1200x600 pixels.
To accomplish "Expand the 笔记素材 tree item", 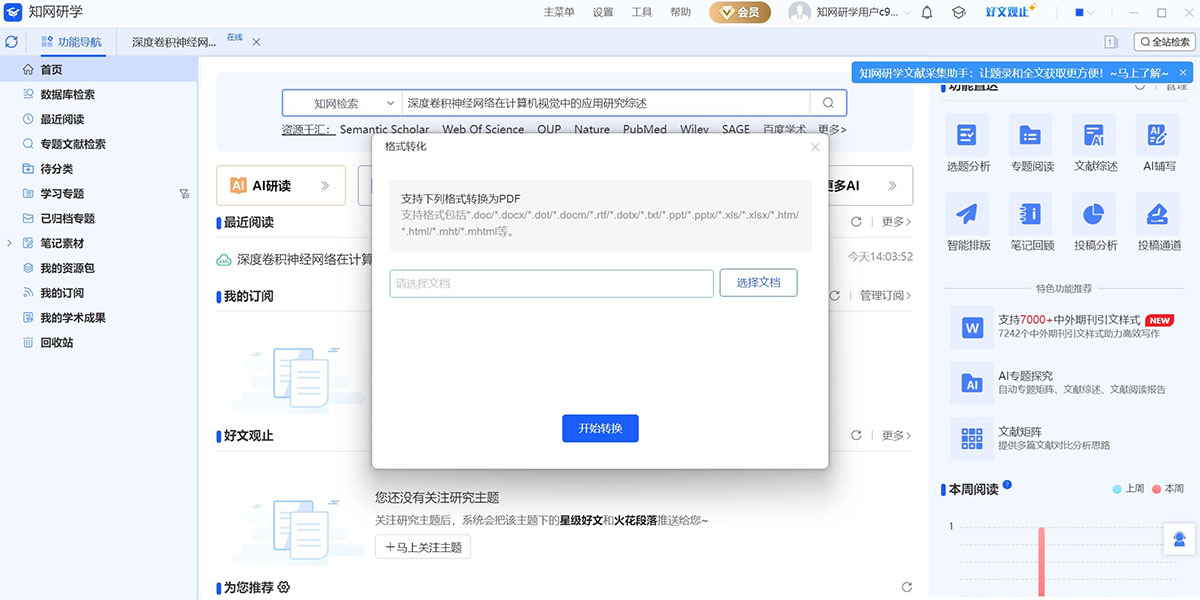I will pos(9,243).
